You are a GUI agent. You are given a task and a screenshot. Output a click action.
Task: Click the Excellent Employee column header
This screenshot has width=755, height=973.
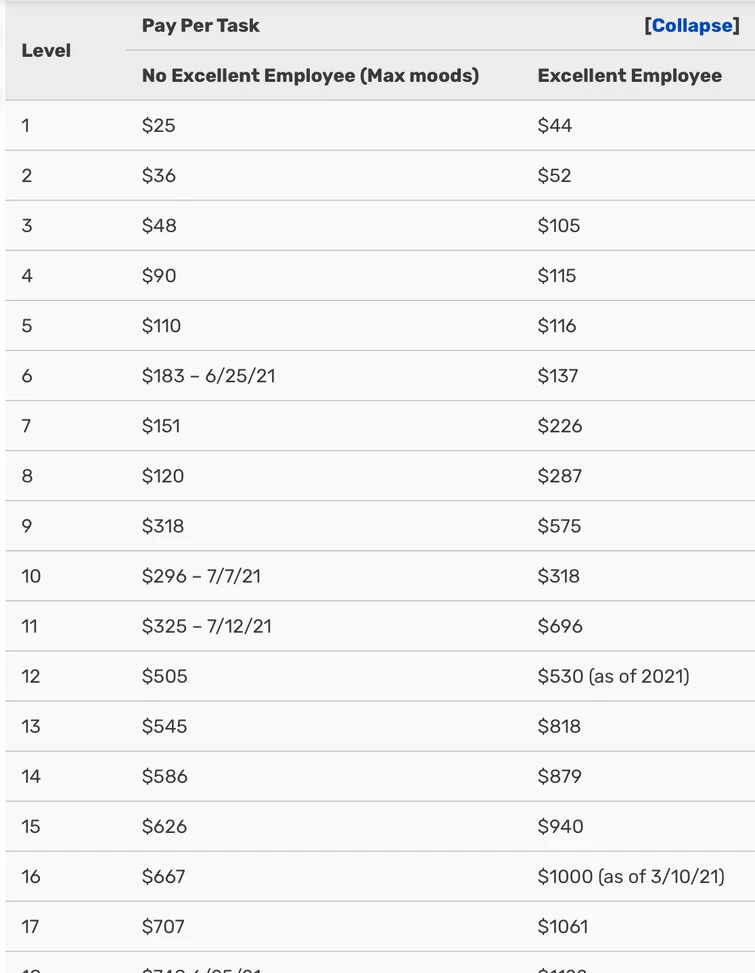pyautogui.click(x=629, y=76)
